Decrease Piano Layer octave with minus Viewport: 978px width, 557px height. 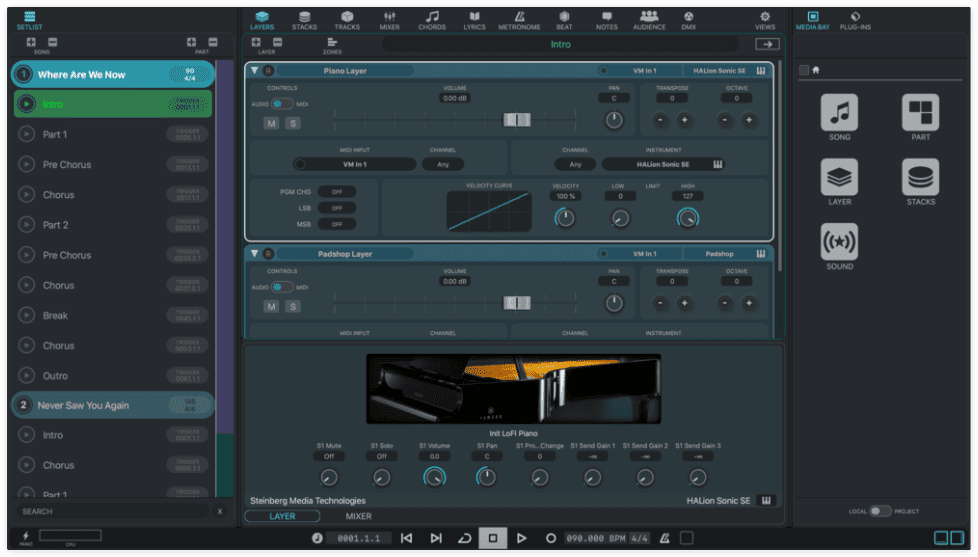724,120
